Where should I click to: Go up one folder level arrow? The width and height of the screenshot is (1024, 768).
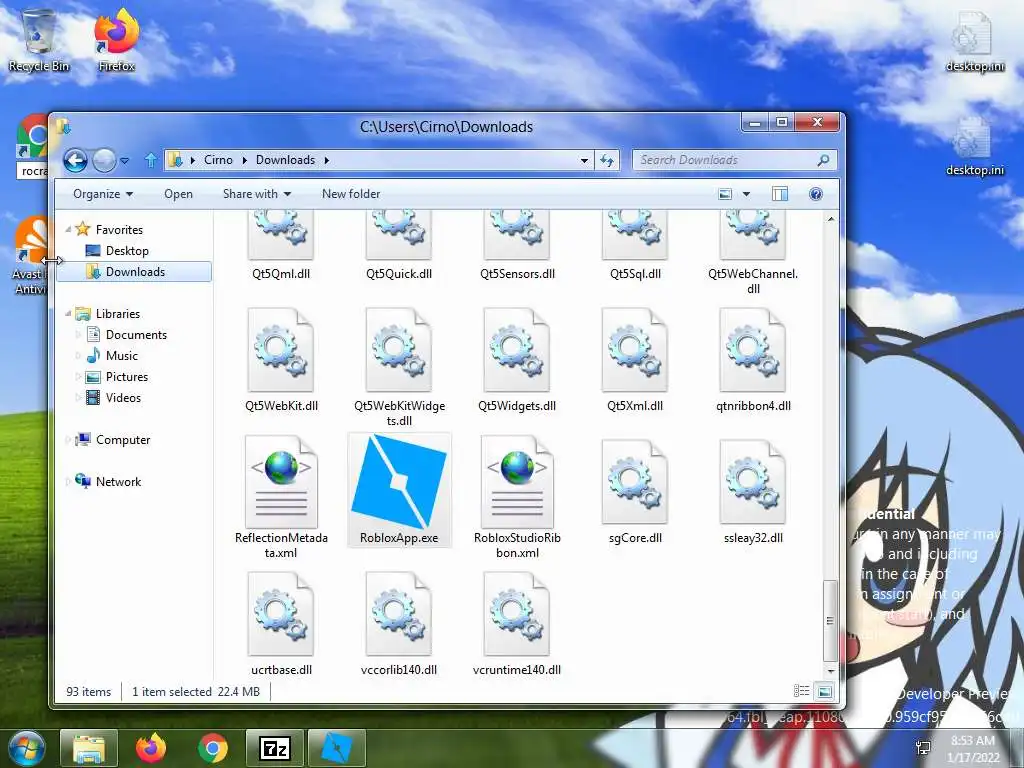(150, 160)
